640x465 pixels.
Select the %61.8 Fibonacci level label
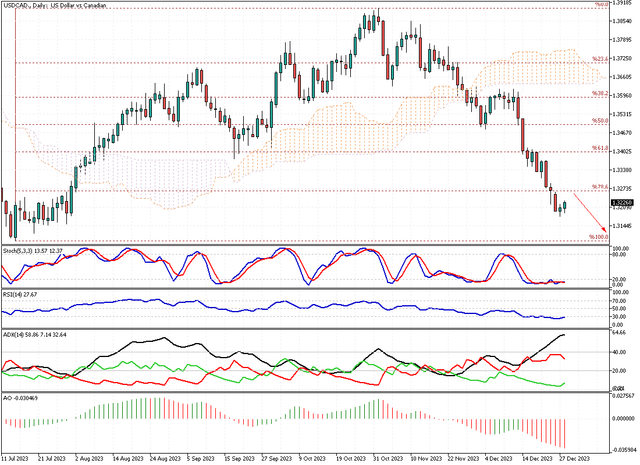pyautogui.click(x=600, y=148)
